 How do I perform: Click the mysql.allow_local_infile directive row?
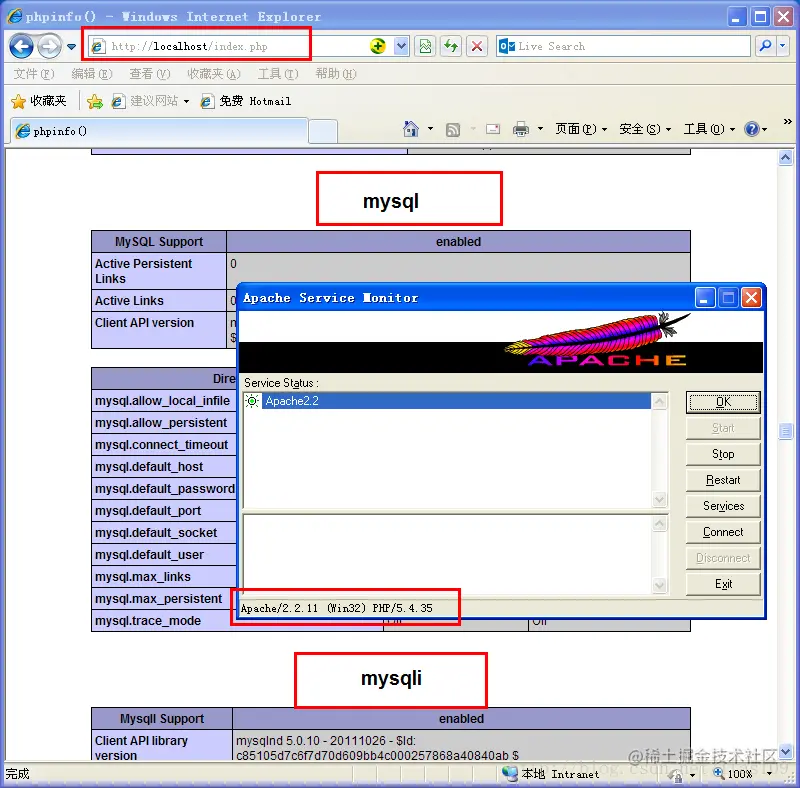[163, 401]
